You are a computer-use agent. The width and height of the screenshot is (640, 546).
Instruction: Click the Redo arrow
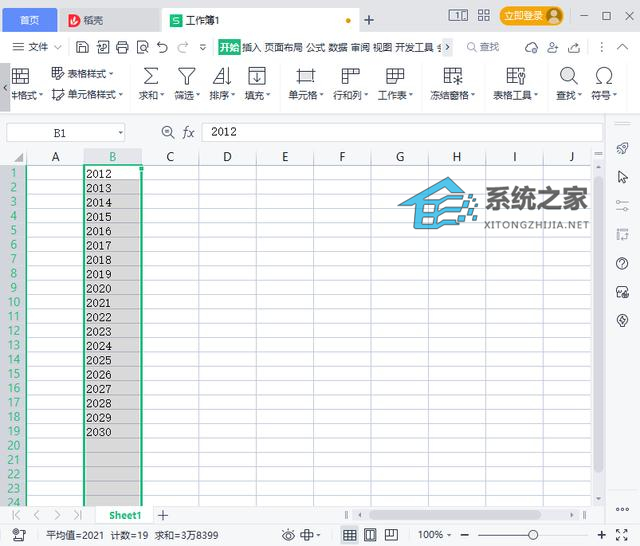(x=182, y=47)
